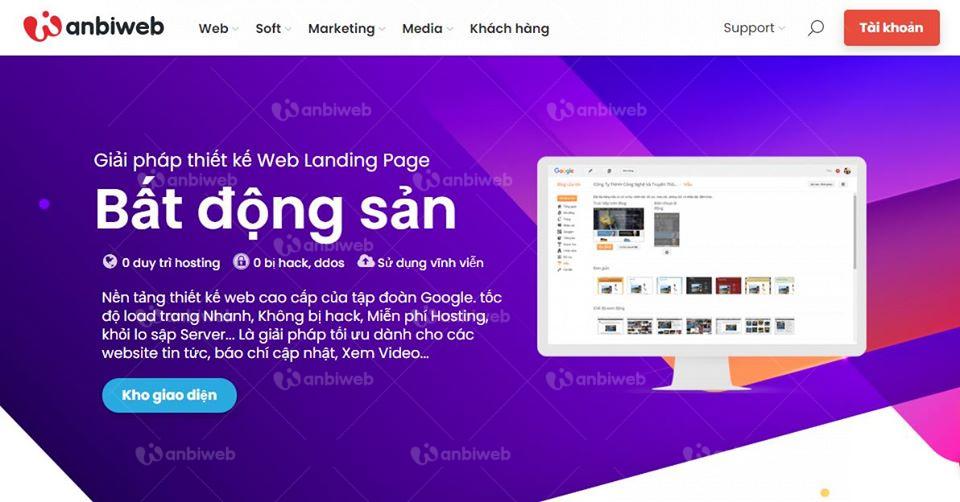Expand the Soft dropdown menu
Viewport: 960px width, 502px height.
[x=273, y=28]
